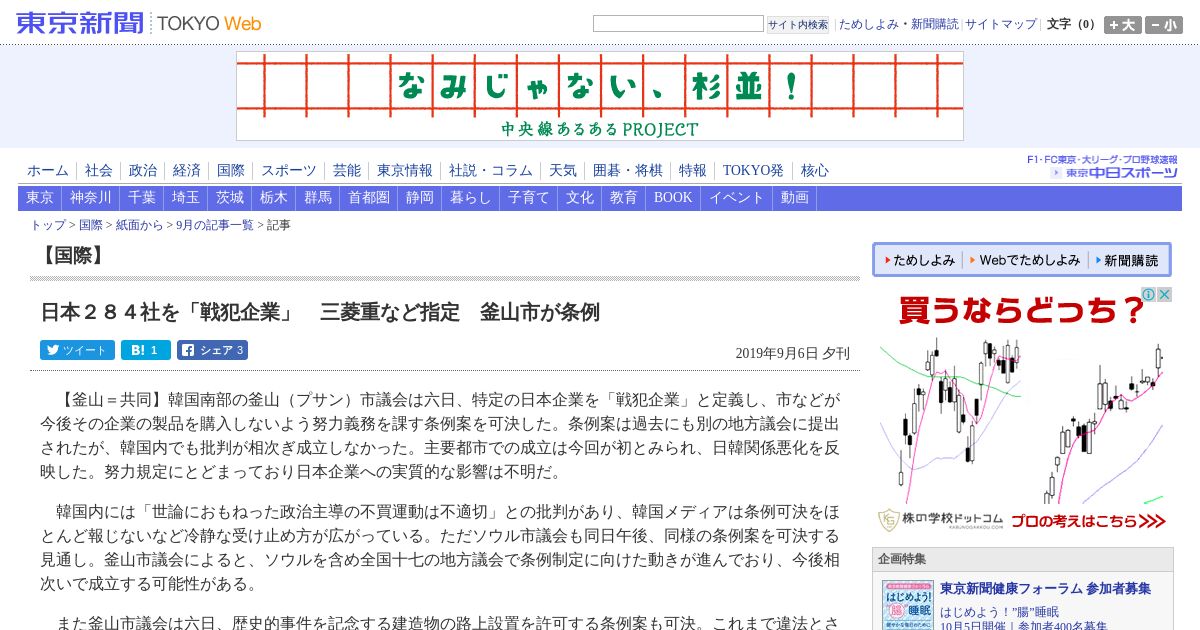This screenshot has height=630, width=1200.
Task: Click the 東京中日スポーツ logo link
Action: 1103,167
